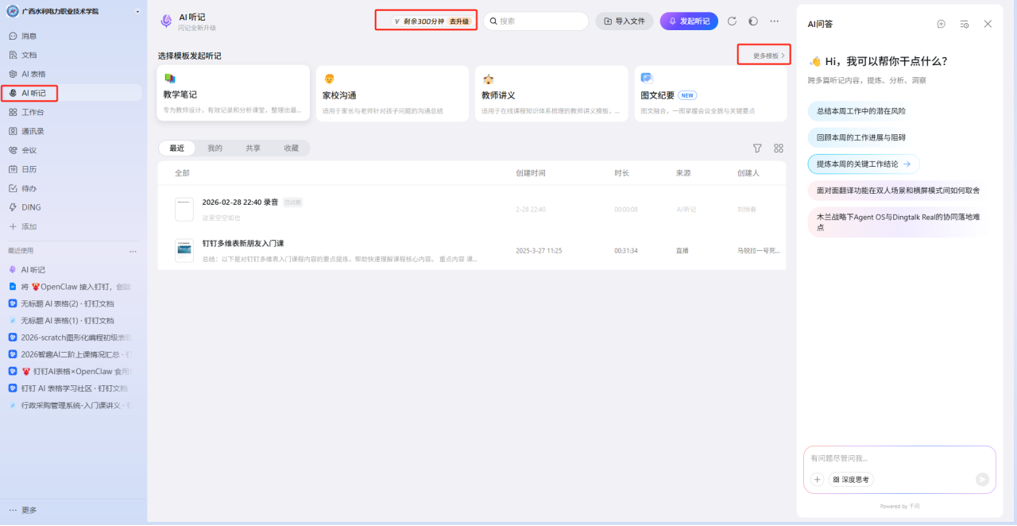The image size is (1017, 526).
Task: Click 导入文件 button
Action: point(624,21)
